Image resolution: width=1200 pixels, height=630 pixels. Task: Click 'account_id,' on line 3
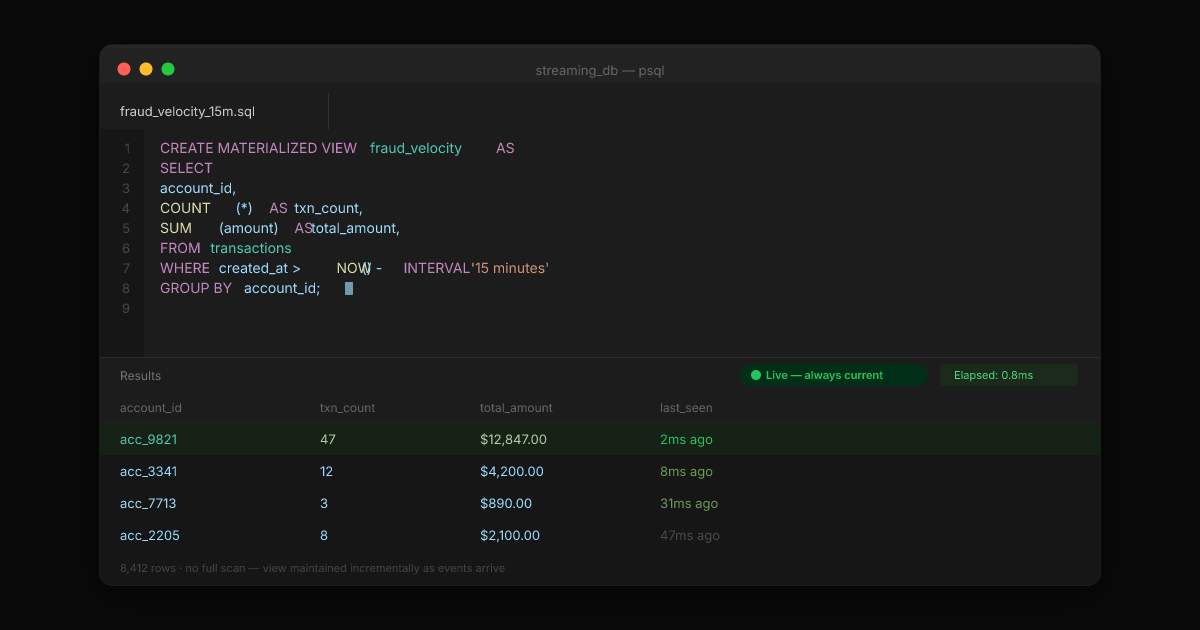(x=198, y=188)
